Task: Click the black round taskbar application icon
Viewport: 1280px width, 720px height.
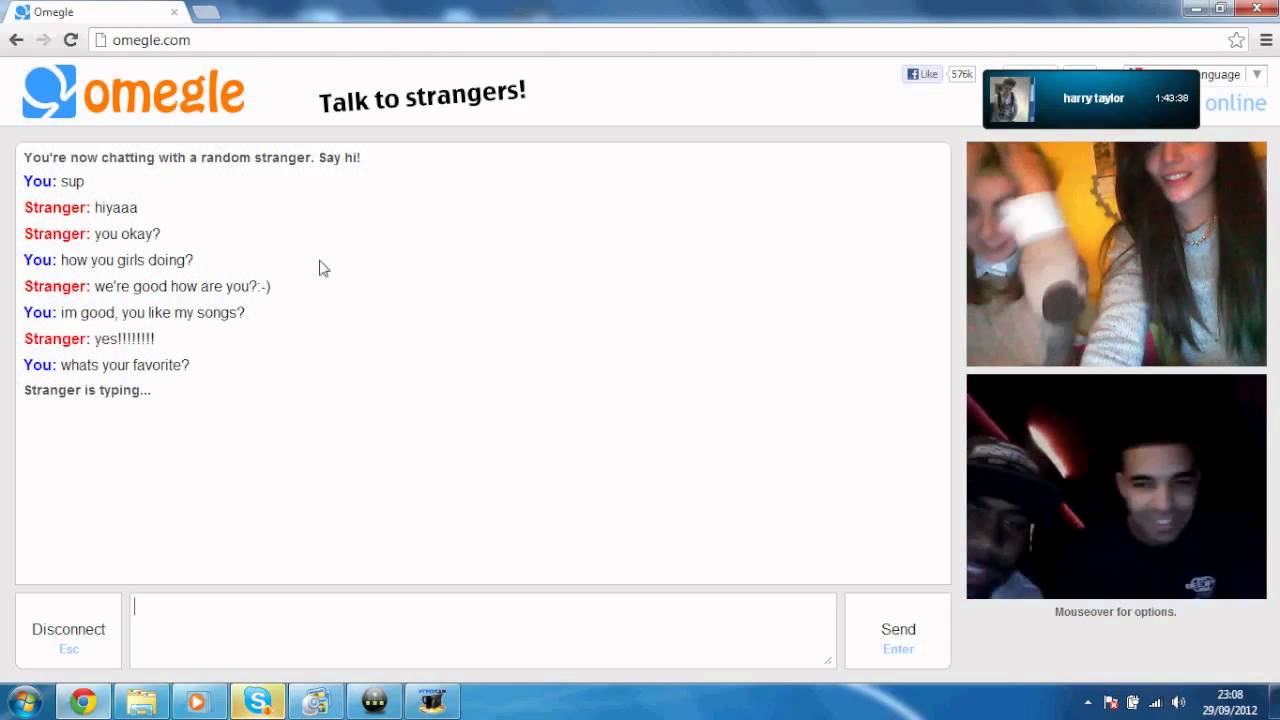Action: pos(374,702)
